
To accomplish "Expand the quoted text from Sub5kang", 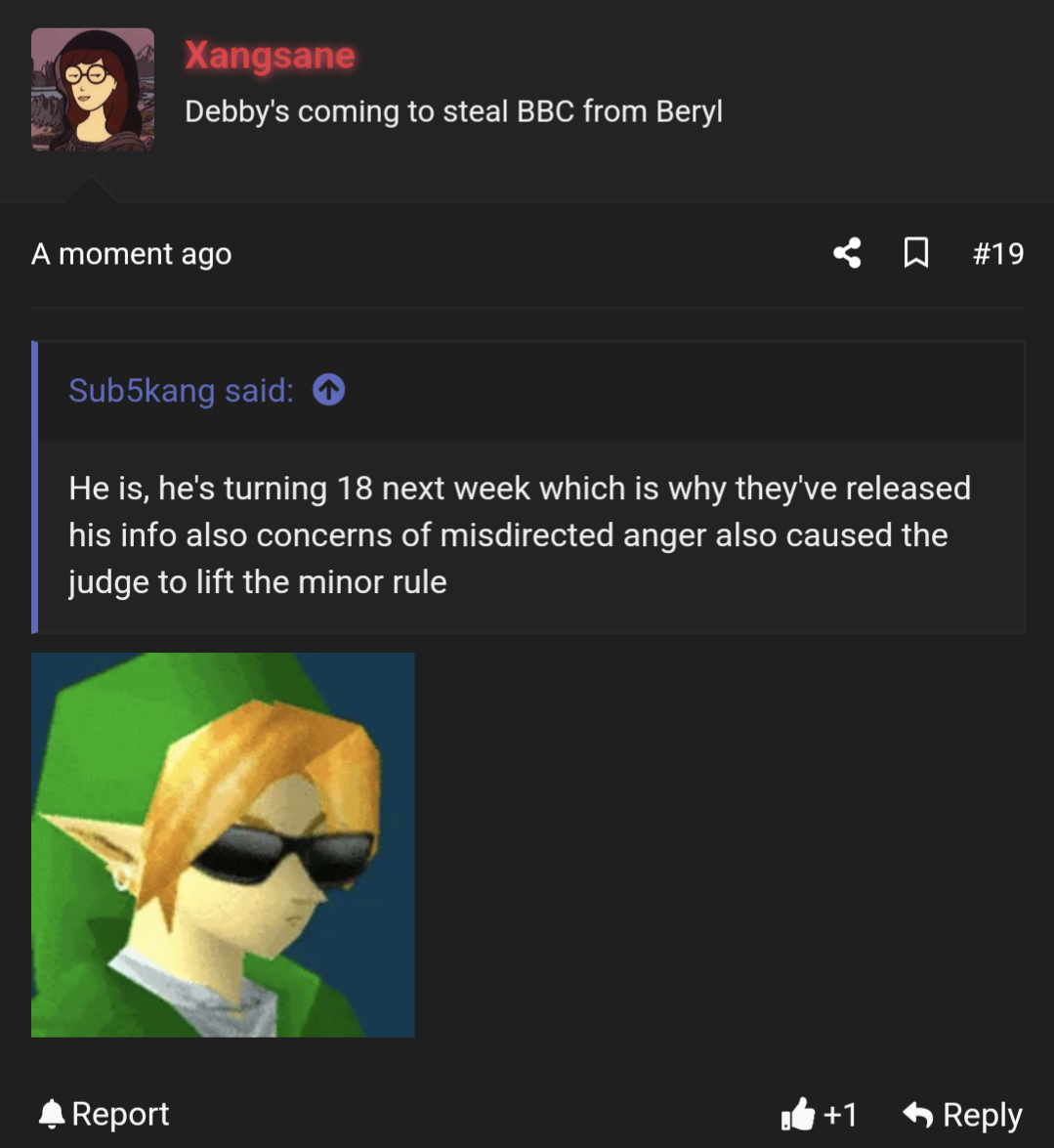I will click(x=518, y=535).
